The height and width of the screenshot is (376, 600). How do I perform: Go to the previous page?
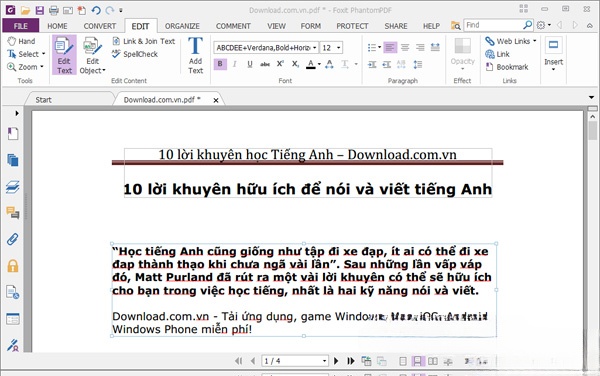pos(253,361)
